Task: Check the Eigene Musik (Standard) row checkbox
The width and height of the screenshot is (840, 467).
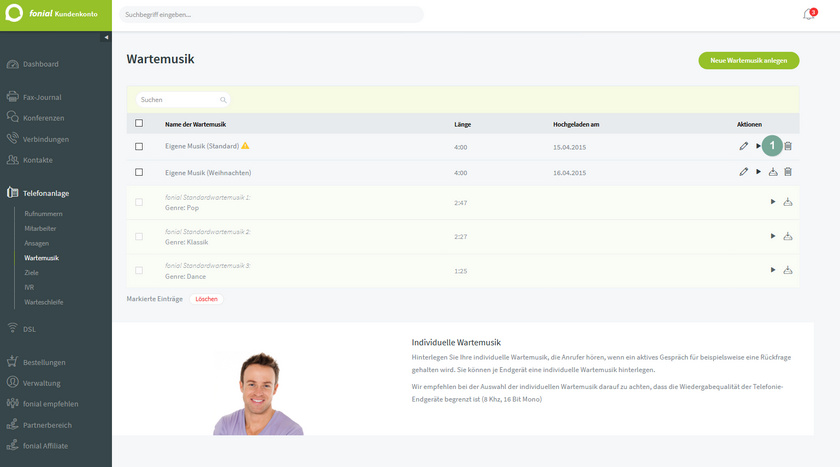Action: point(139,146)
